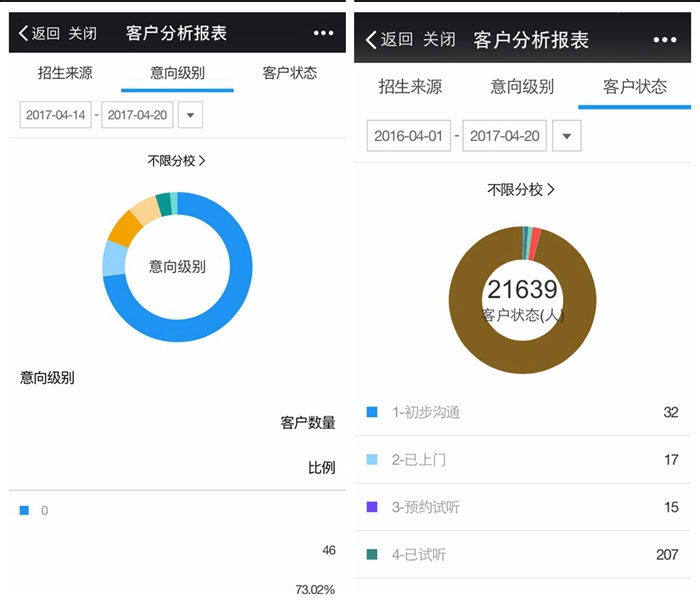Click the start date field showing 2016-04-01

pos(408,135)
